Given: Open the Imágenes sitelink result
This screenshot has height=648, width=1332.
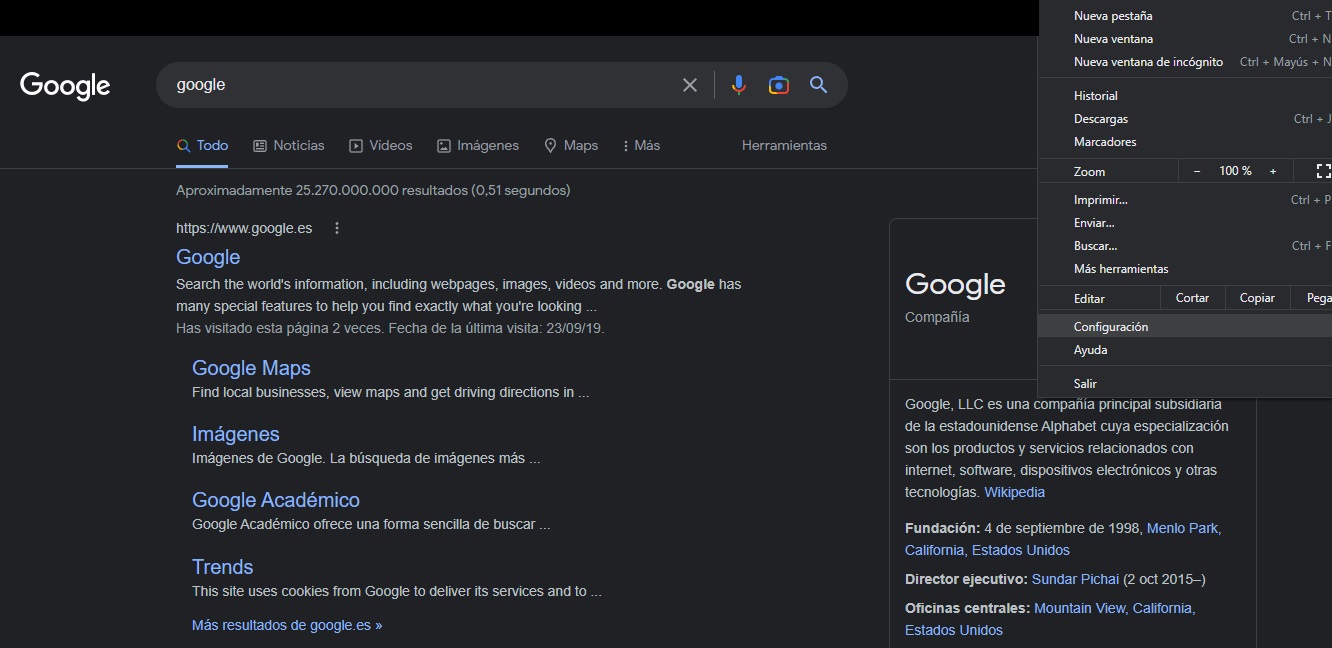Looking at the screenshot, I should pyautogui.click(x=235, y=434).
